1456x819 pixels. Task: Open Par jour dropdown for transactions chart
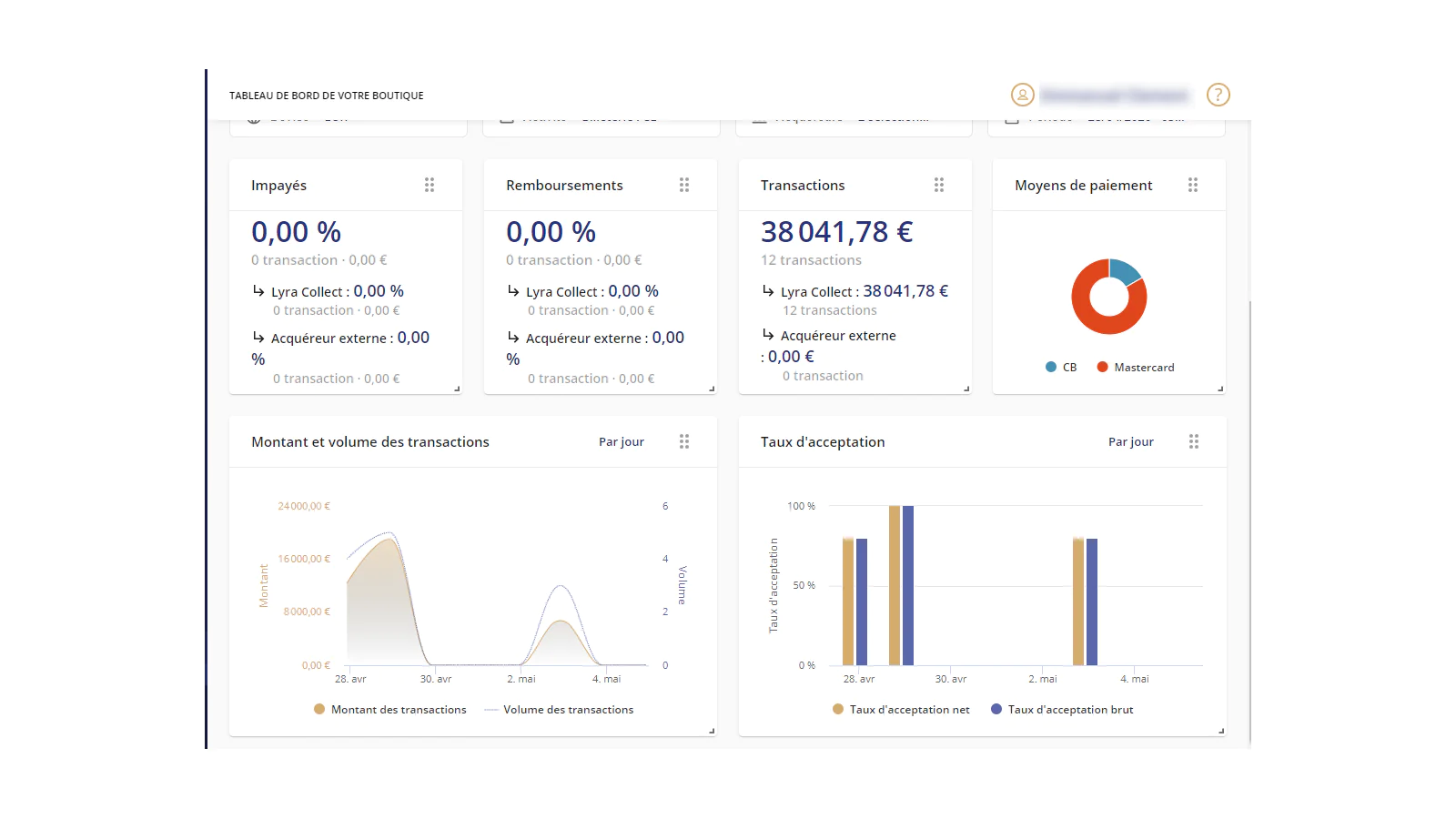point(622,442)
